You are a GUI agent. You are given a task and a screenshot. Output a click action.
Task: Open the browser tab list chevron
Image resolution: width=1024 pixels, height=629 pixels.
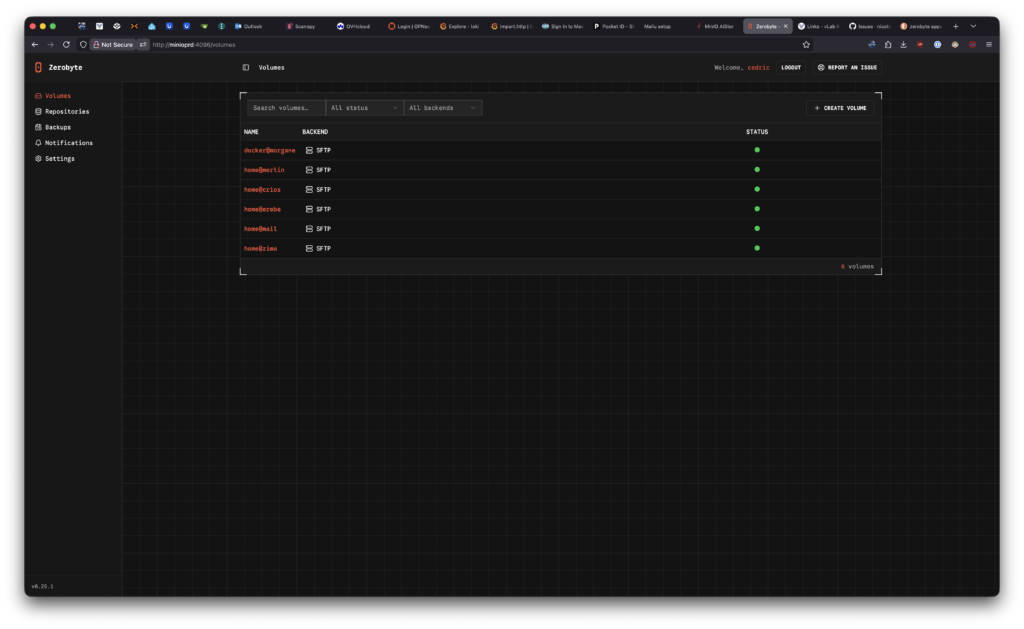click(973, 26)
